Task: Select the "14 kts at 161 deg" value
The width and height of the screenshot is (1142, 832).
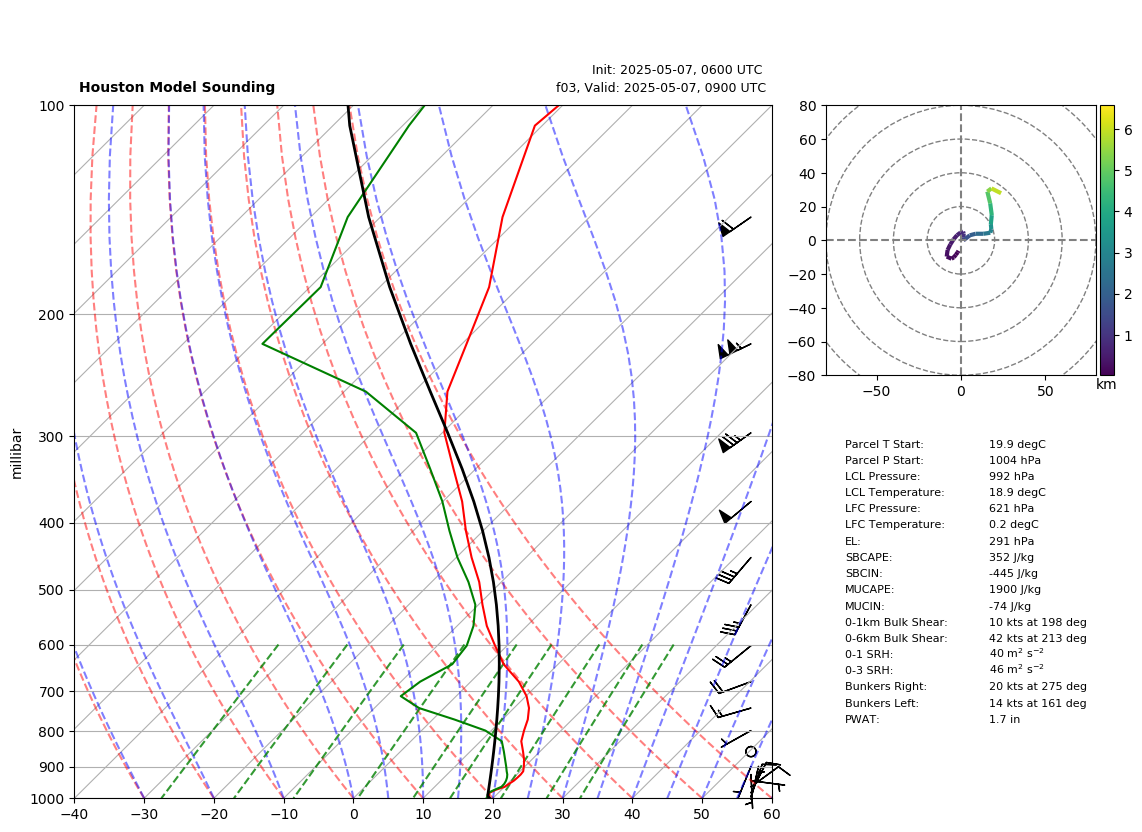Action: pos(1038,703)
